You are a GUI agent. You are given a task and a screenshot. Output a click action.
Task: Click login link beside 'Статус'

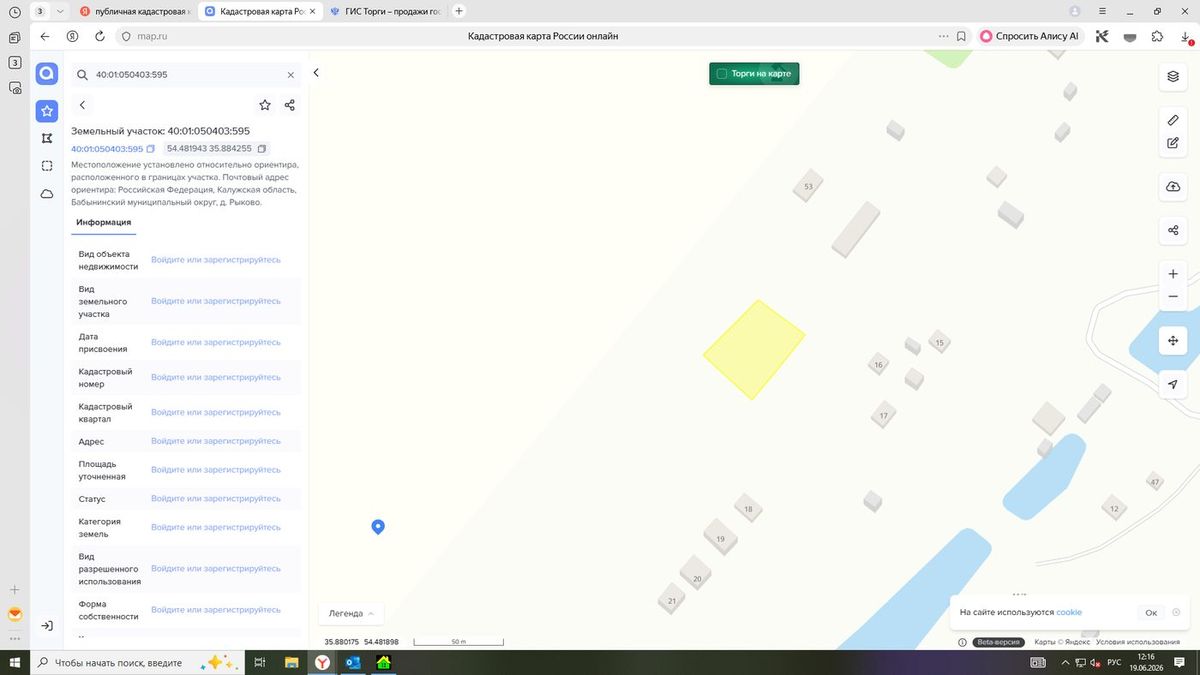pos(216,499)
